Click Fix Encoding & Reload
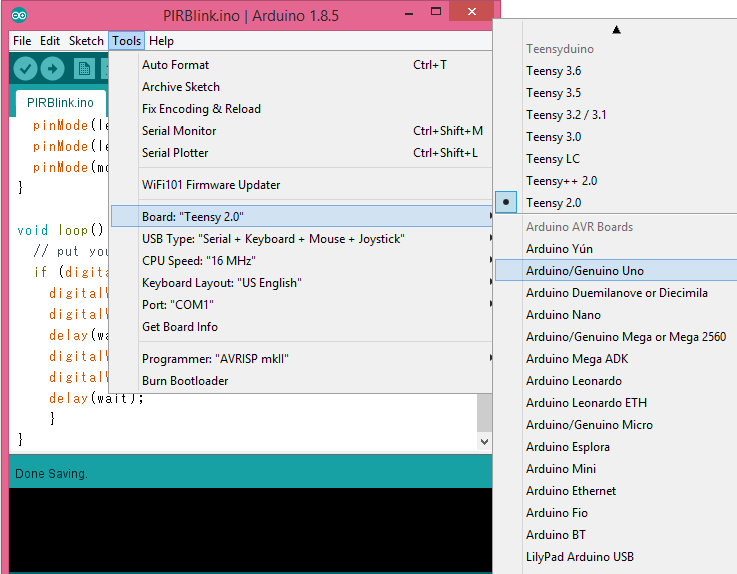The image size is (737, 574). 301,109
